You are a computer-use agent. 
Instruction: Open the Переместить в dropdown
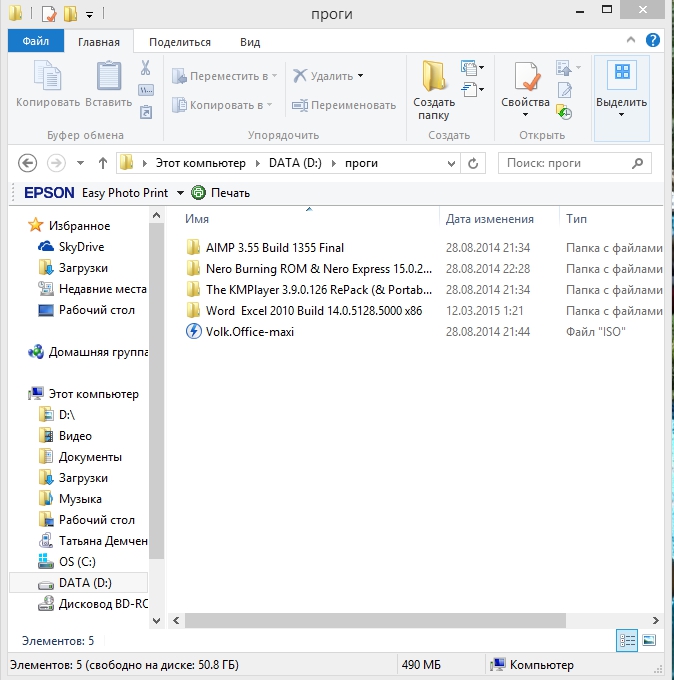[x=275, y=76]
